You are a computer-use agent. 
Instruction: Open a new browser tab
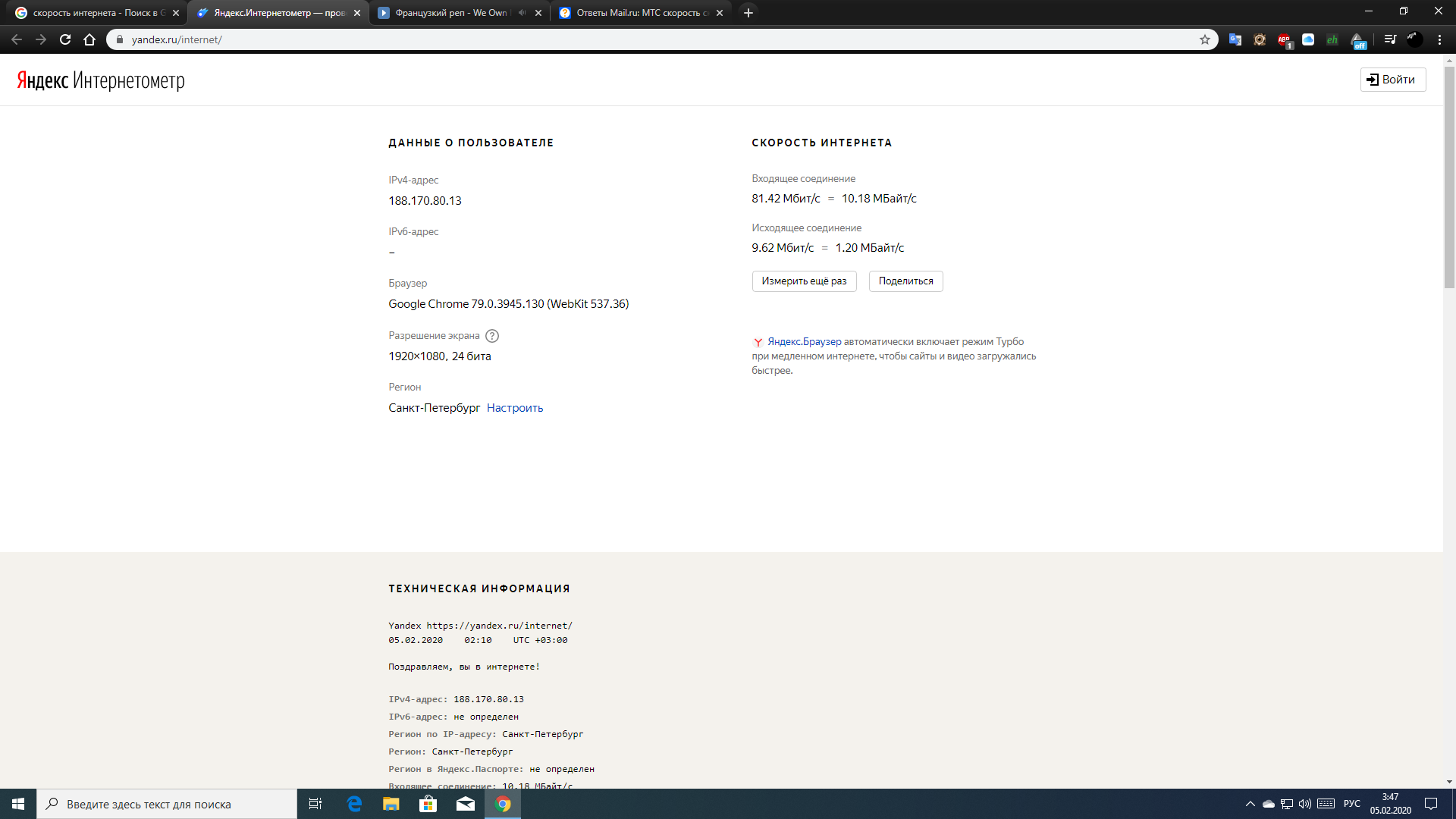tap(748, 13)
